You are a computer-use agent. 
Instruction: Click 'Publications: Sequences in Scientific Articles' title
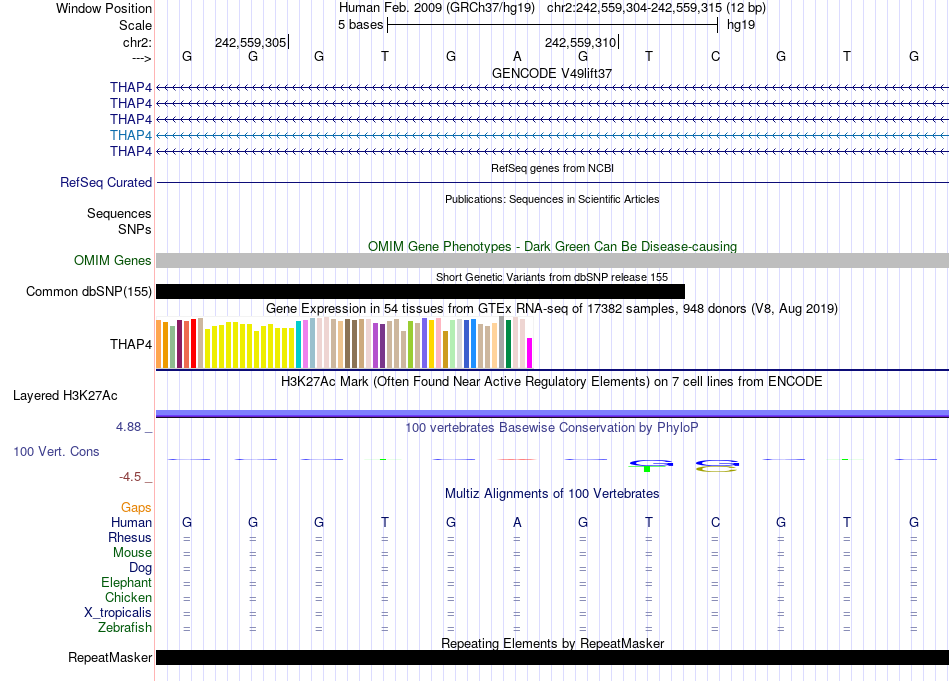(x=552, y=199)
